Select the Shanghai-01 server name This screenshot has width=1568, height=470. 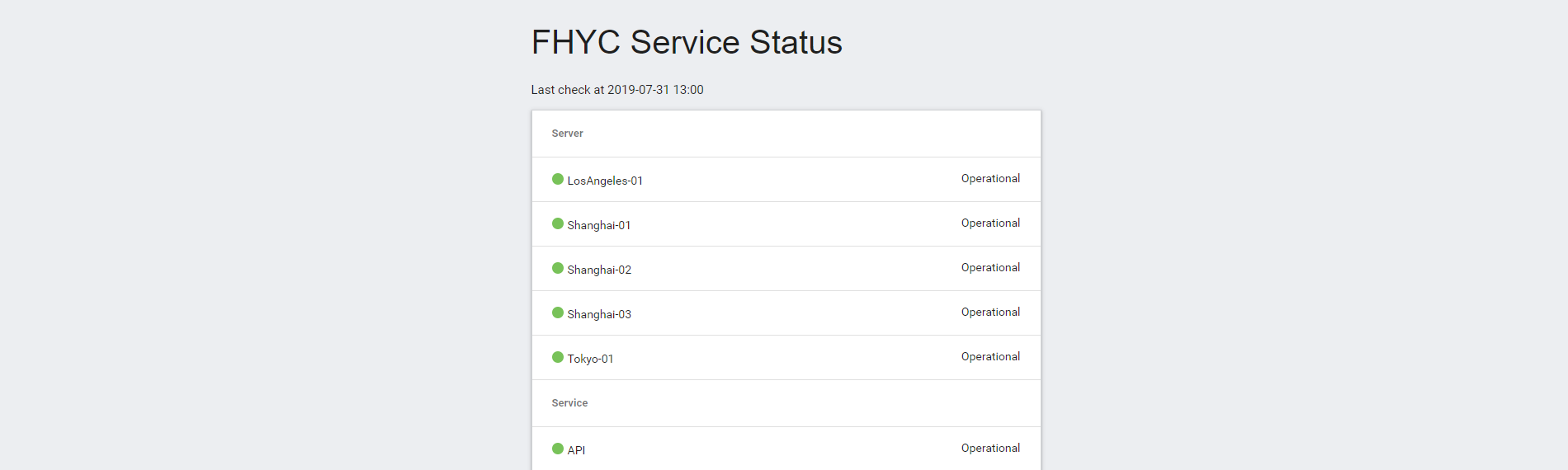599,225
